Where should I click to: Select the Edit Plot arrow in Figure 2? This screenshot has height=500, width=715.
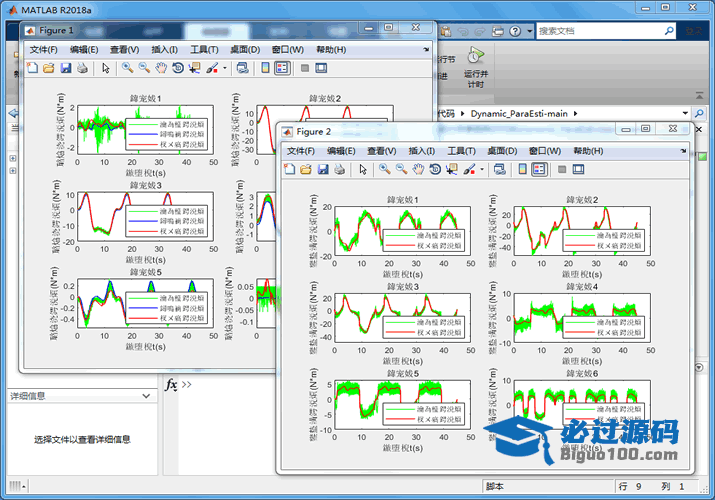(363, 170)
